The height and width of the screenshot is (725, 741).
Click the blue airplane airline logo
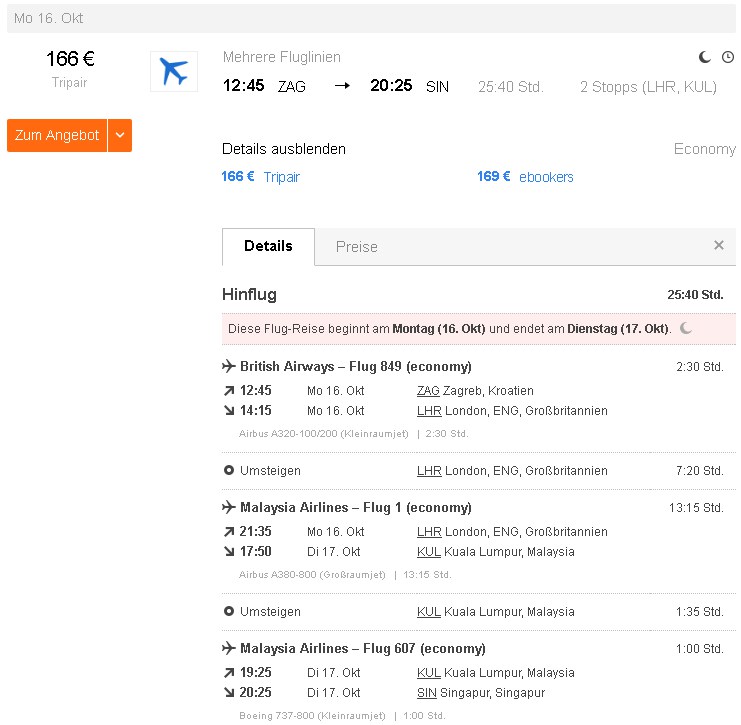[x=174, y=71]
